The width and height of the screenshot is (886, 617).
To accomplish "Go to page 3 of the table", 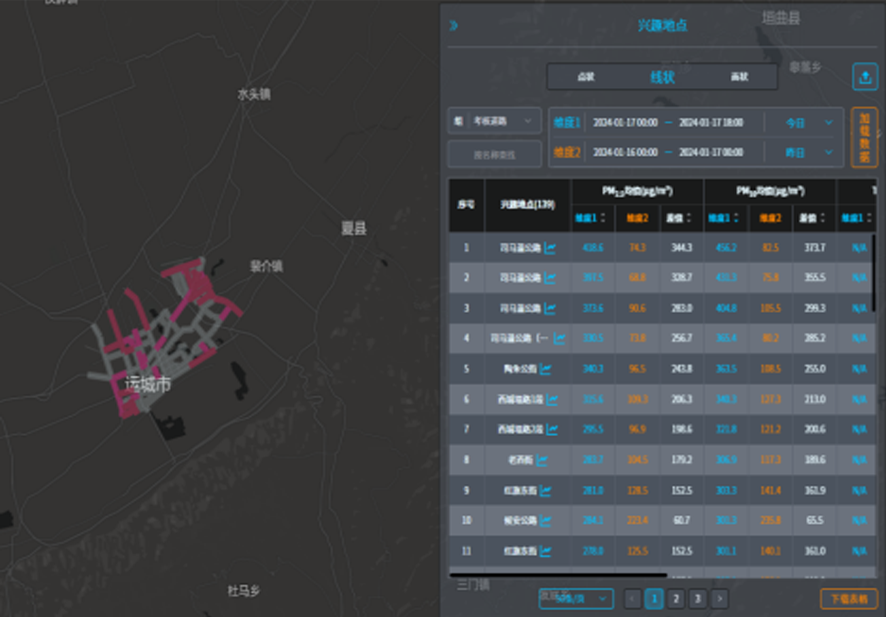I will pyautogui.click(x=697, y=599).
